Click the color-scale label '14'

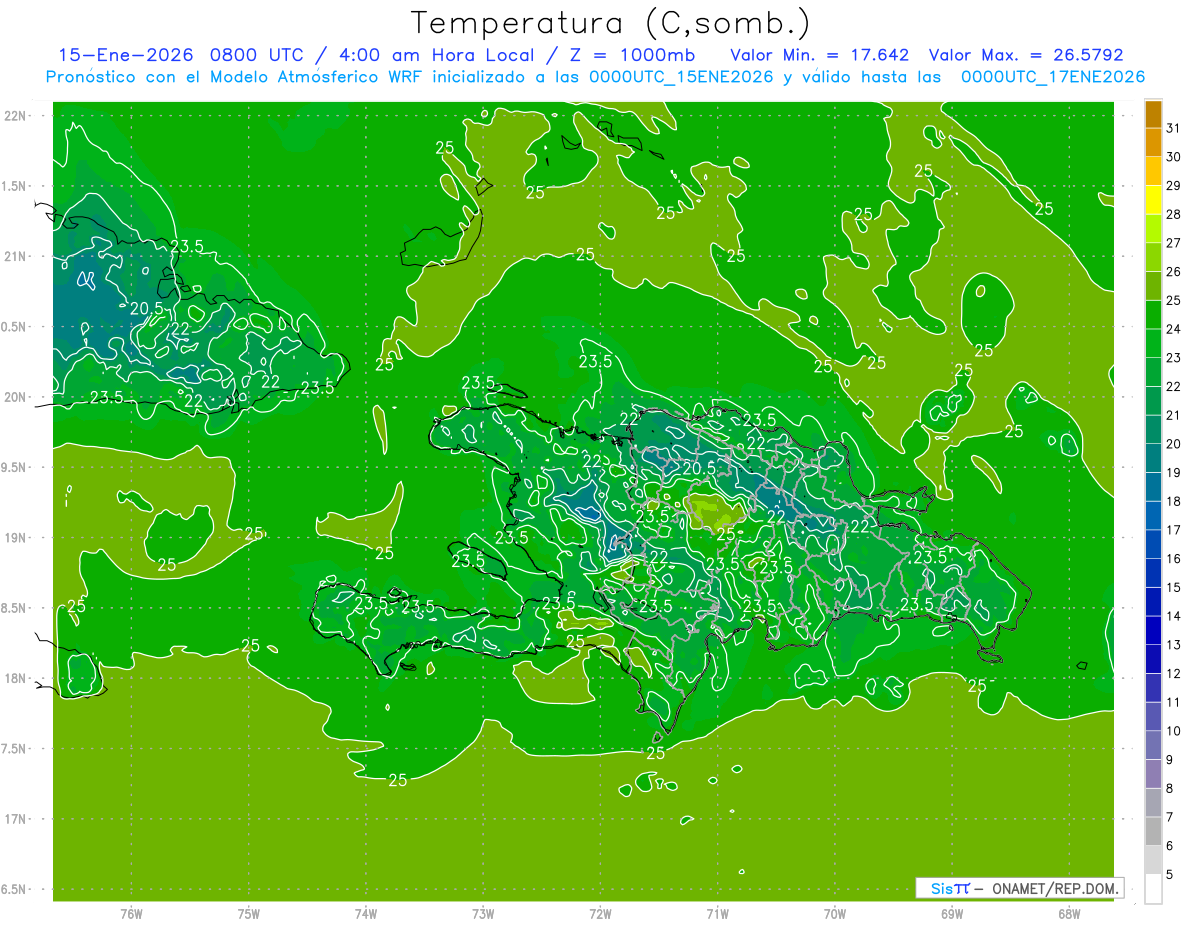point(1174,617)
